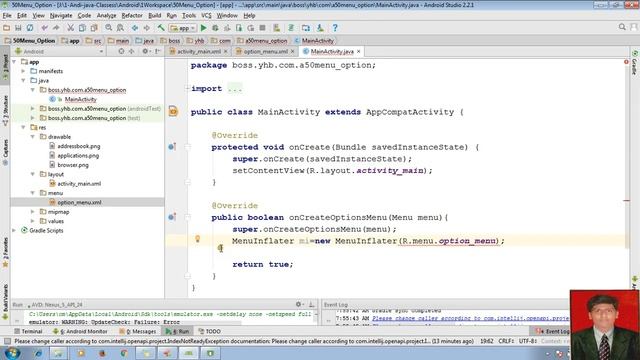Image resolution: width=640 pixels, height=360 pixels.
Task: Click override gutter marker beside onCreate
Action: [172, 147]
